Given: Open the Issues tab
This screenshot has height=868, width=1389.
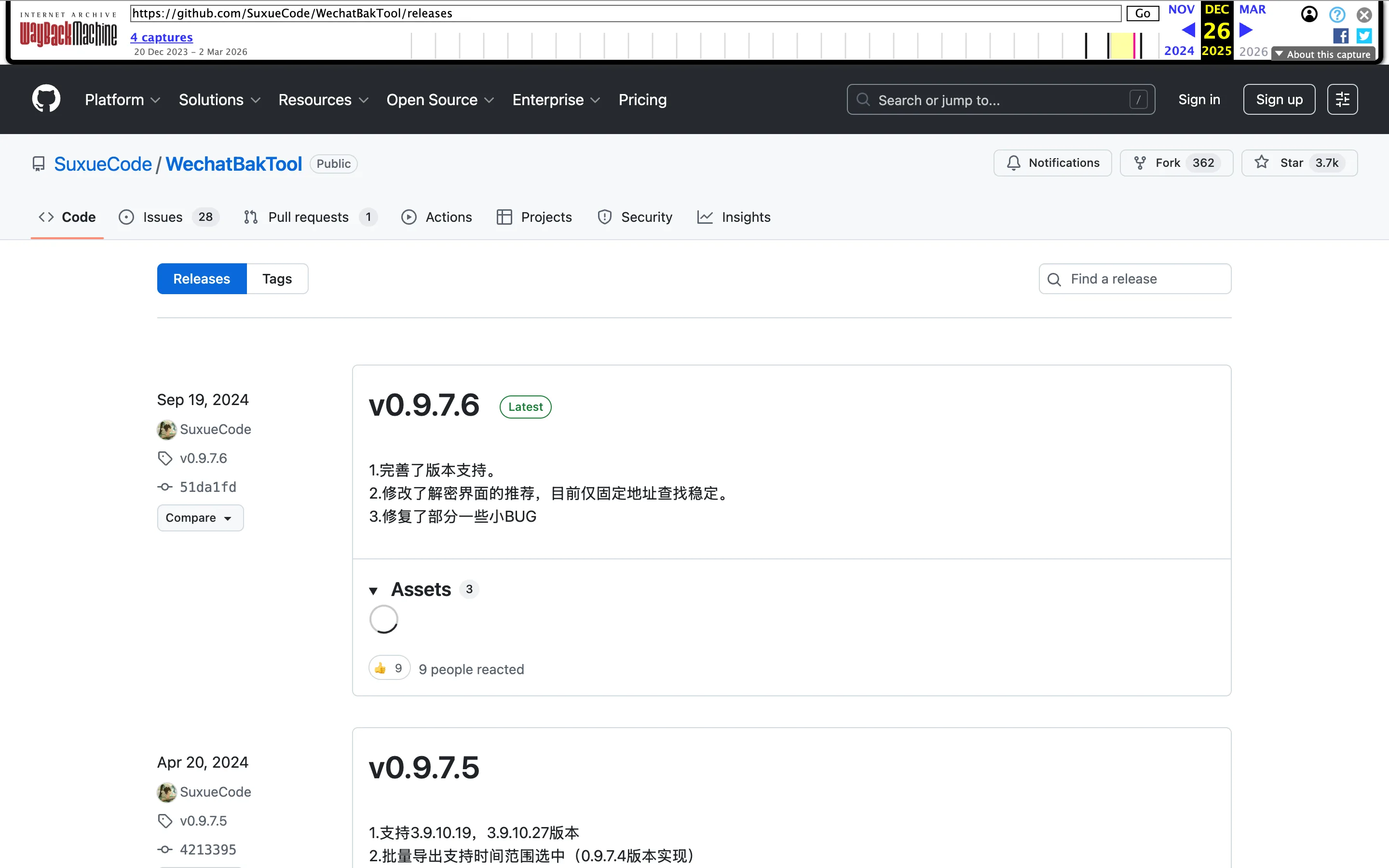Looking at the screenshot, I should click(169, 217).
